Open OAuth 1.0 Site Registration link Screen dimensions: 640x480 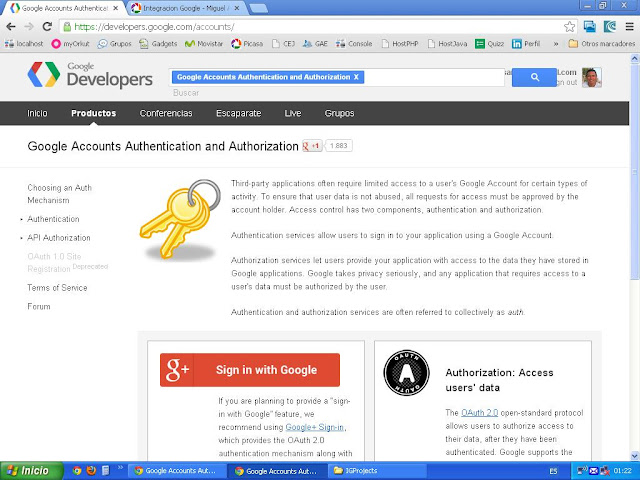pyautogui.click(x=54, y=262)
